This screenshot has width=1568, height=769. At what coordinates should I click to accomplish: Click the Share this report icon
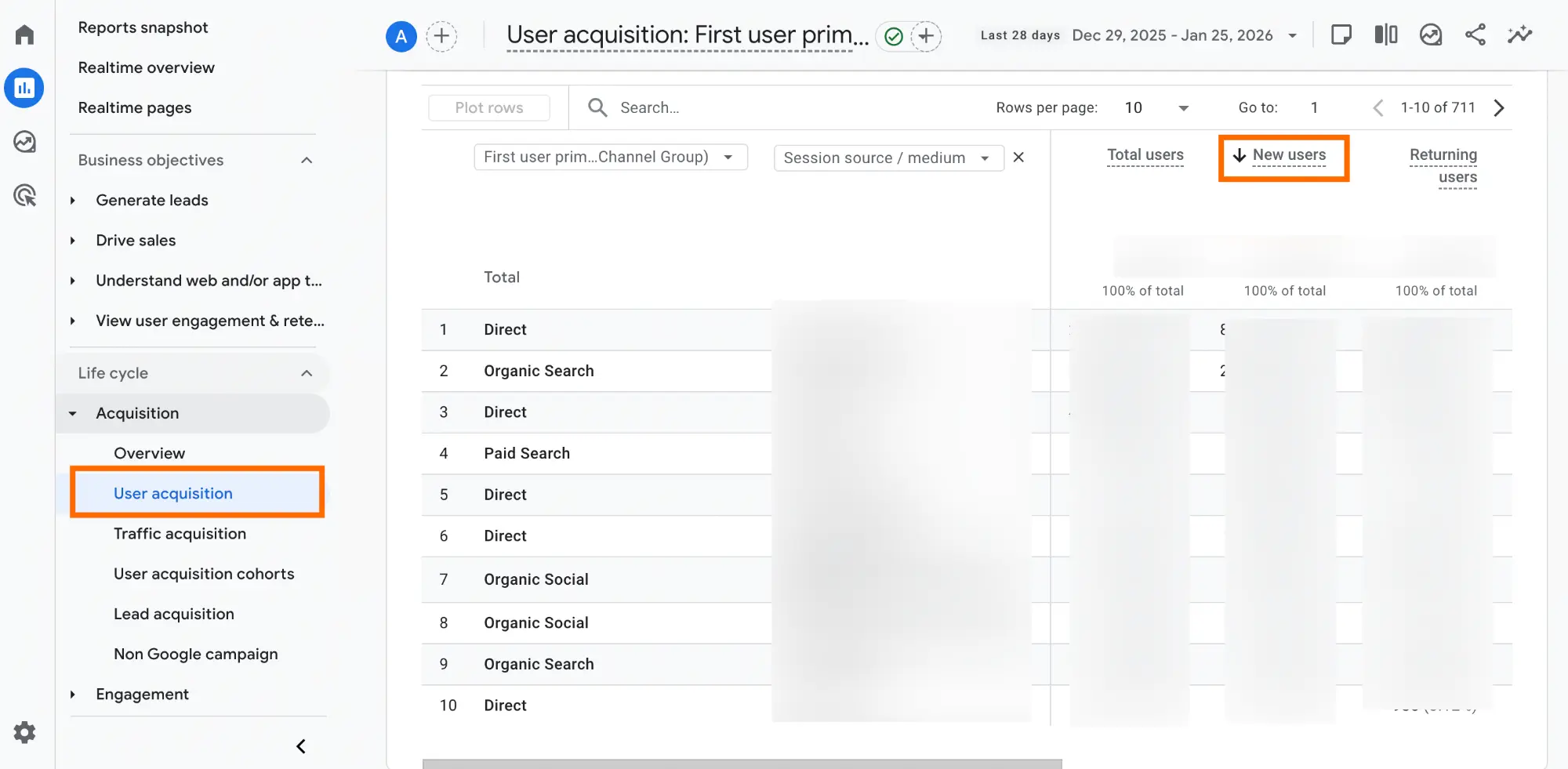click(x=1475, y=35)
